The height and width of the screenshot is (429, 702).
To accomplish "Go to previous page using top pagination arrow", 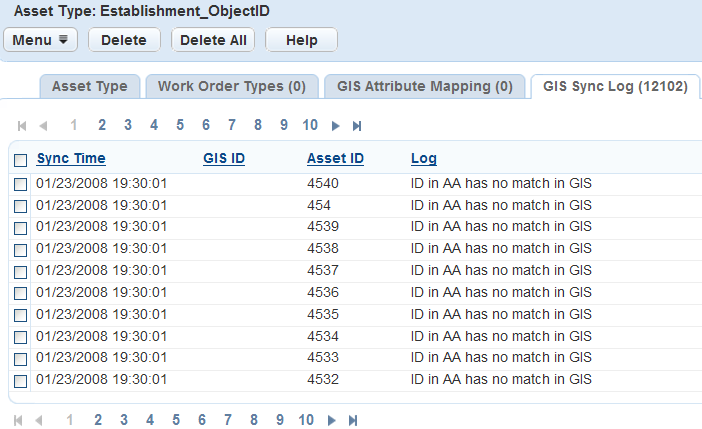I will pyautogui.click(x=43, y=126).
